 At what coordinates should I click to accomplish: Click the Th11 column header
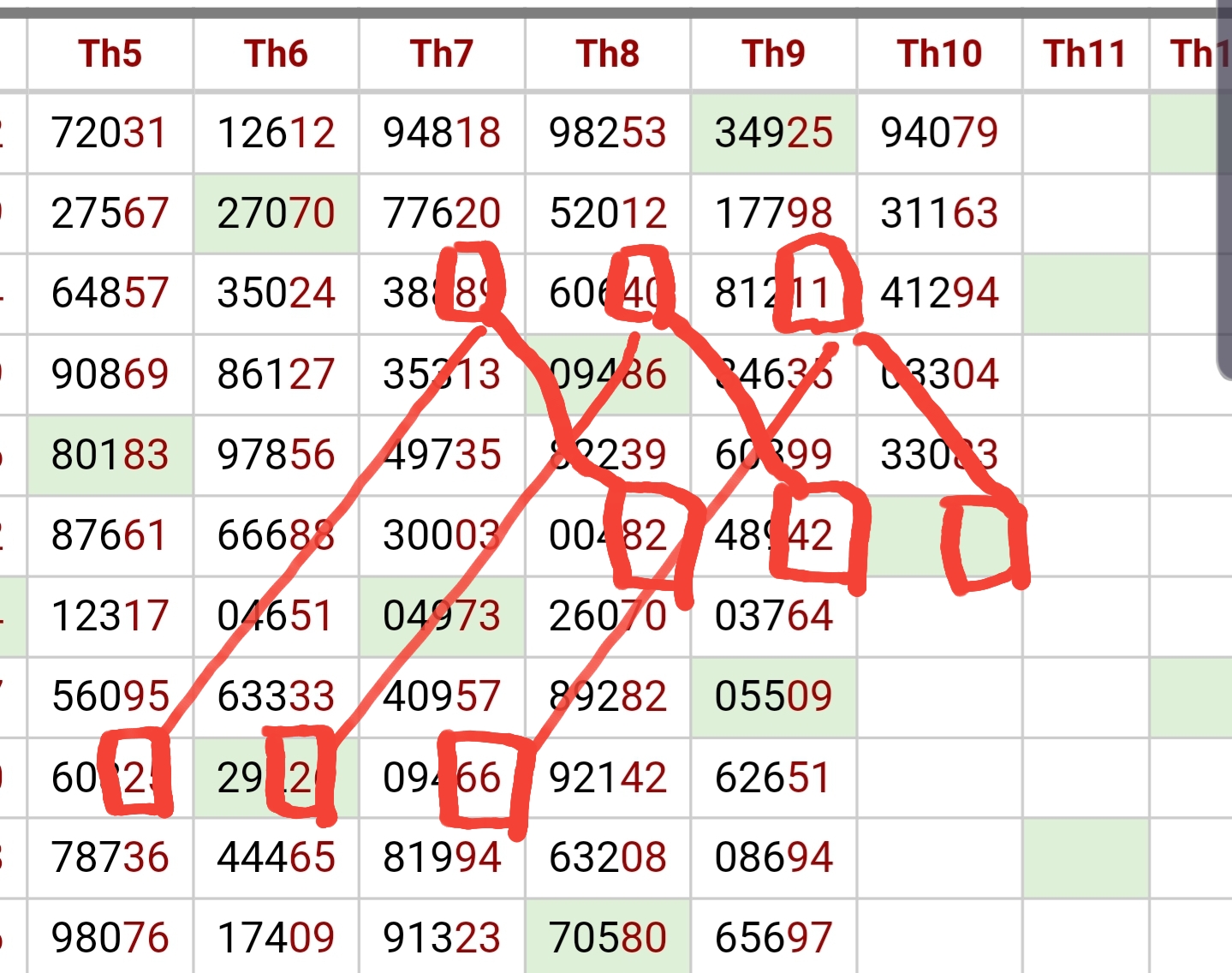click(x=1086, y=54)
